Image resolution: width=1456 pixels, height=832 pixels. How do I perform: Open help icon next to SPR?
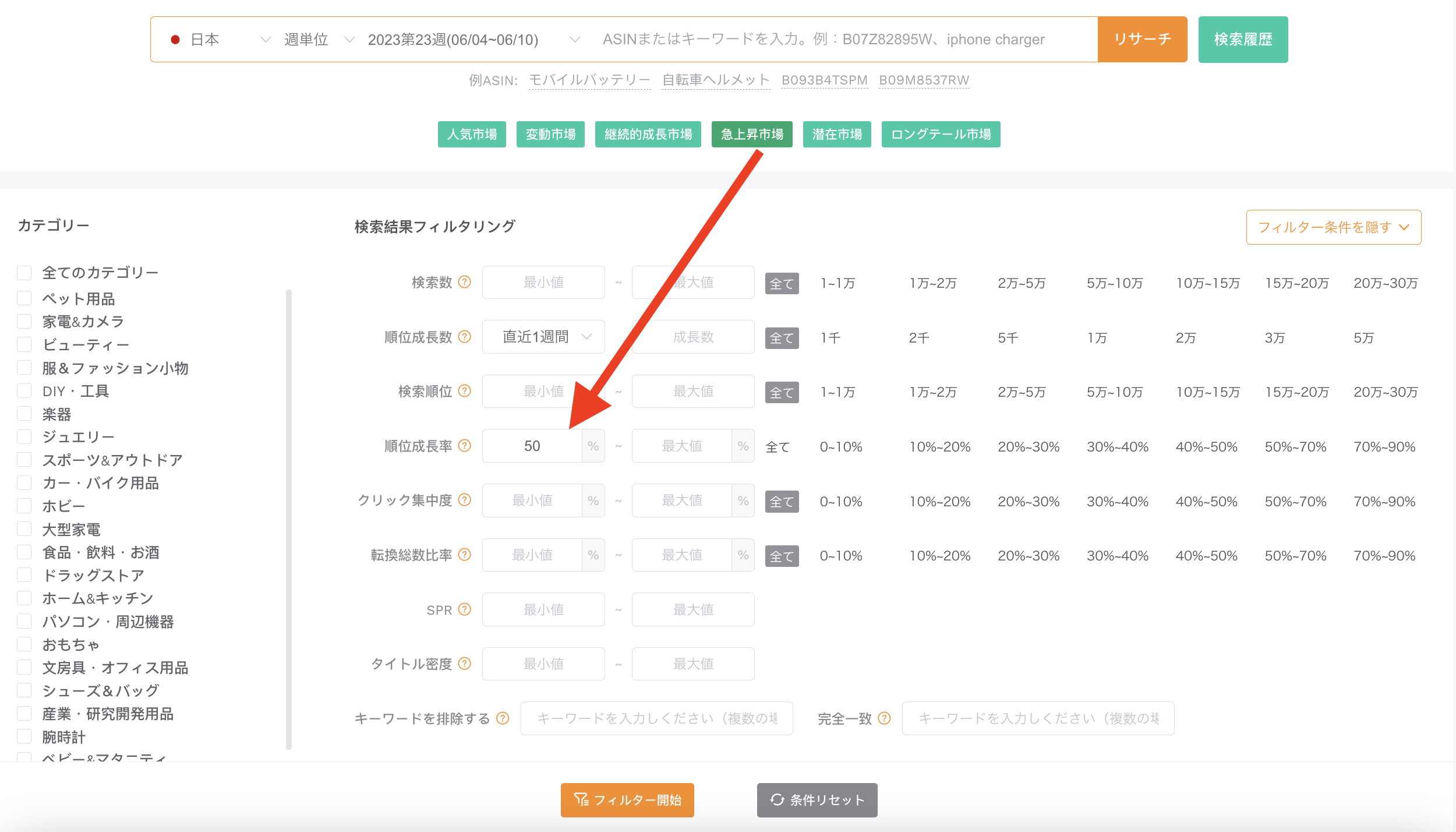point(464,609)
